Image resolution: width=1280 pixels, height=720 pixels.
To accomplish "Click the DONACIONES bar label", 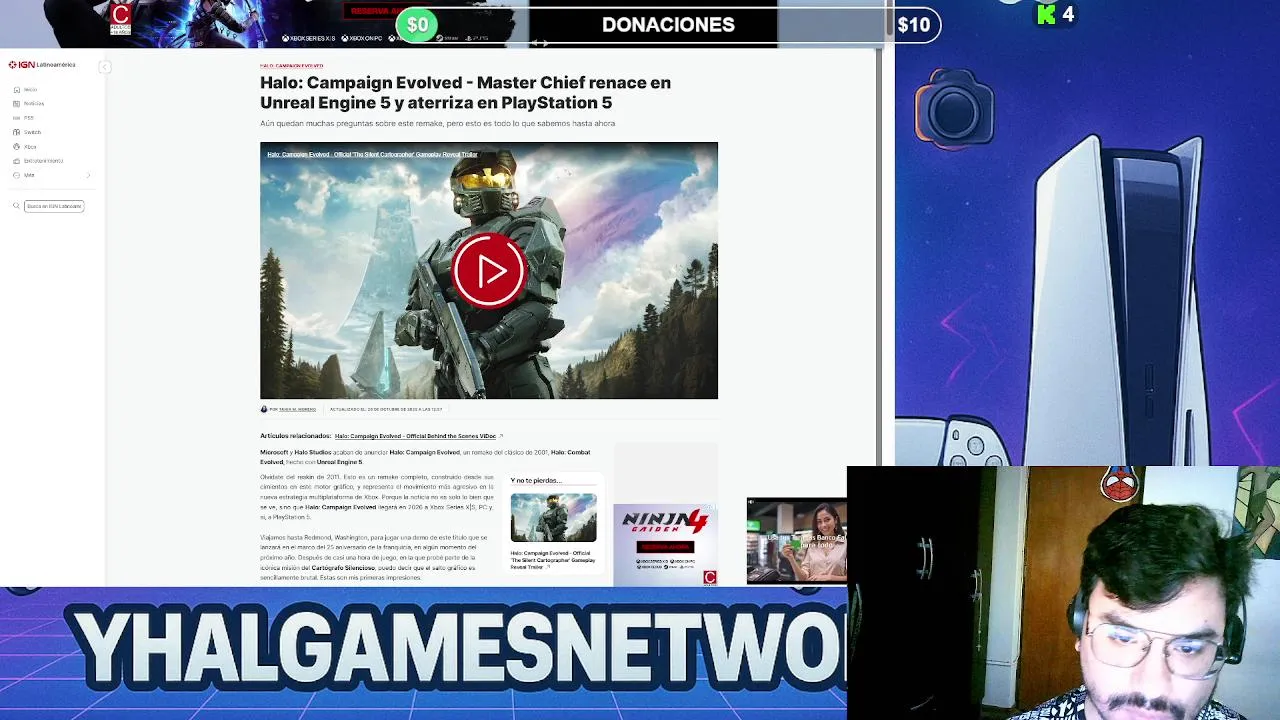I will coord(668,25).
